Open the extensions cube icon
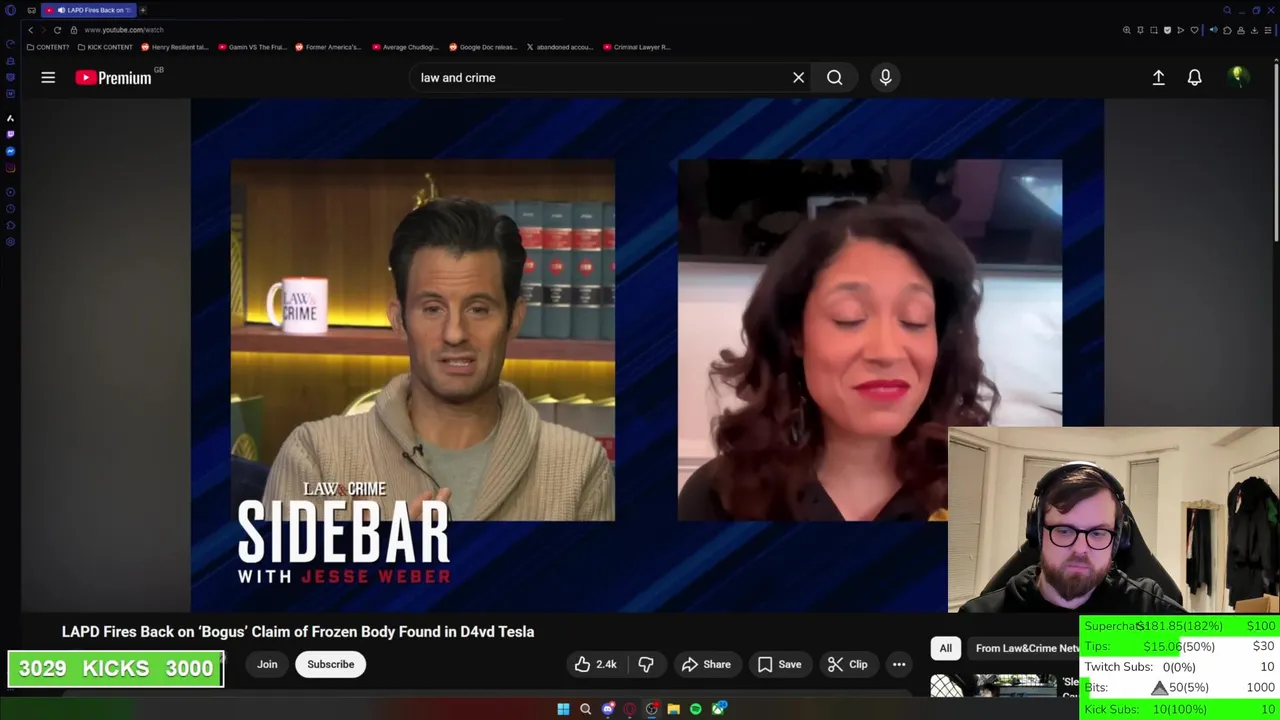The width and height of the screenshot is (1280, 720). (x=1227, y=30)
